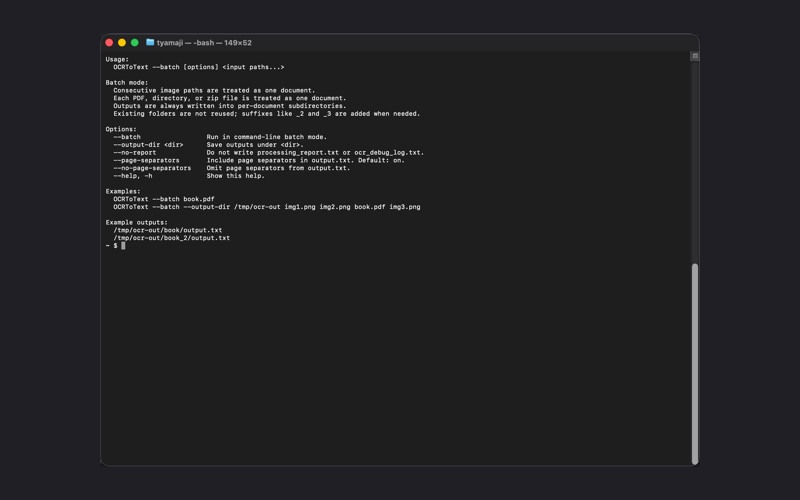Click 'Existing folders are not reused' line

pyautogui.click(x=267, y=114)
